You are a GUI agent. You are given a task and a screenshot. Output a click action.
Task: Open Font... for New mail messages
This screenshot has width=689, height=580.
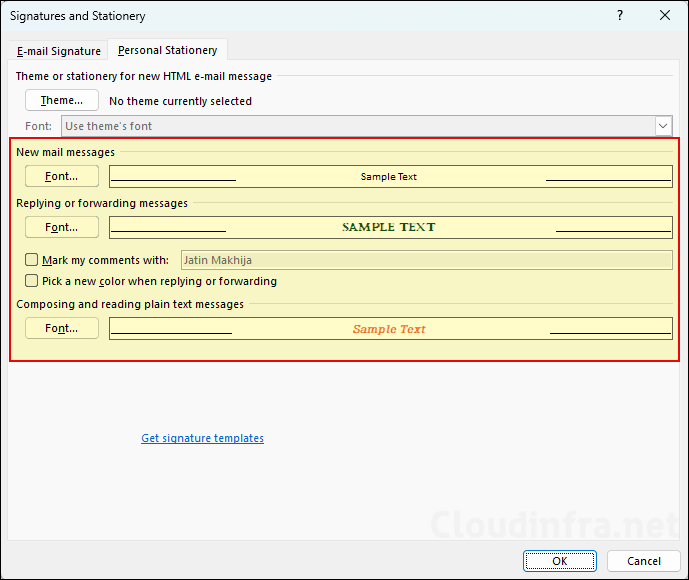point(62,176)
